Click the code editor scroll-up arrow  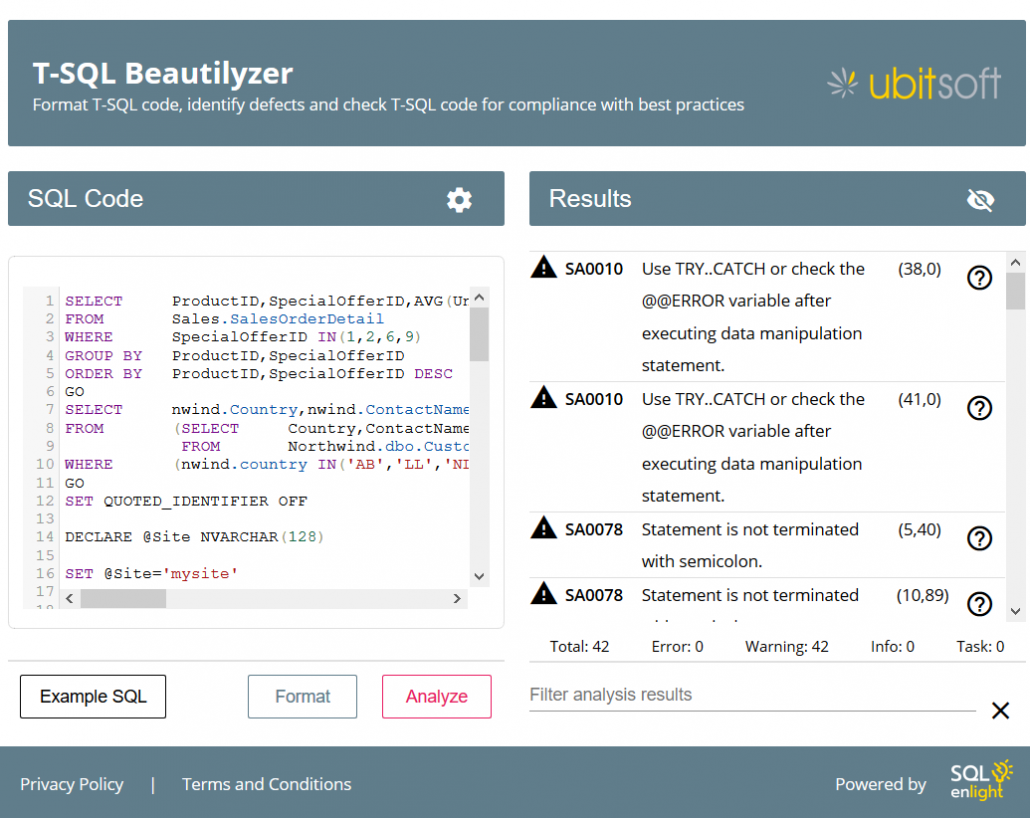(479, 297)
